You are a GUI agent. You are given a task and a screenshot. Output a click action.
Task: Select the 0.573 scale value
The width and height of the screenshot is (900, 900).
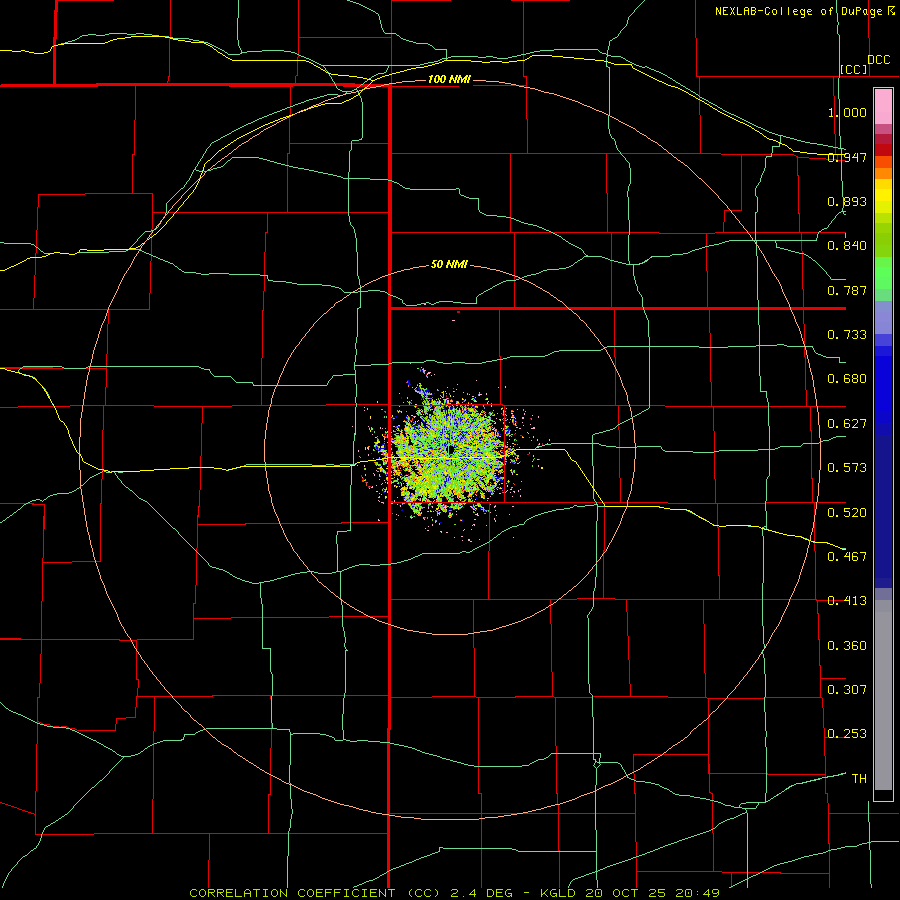(x=847, y=468)
